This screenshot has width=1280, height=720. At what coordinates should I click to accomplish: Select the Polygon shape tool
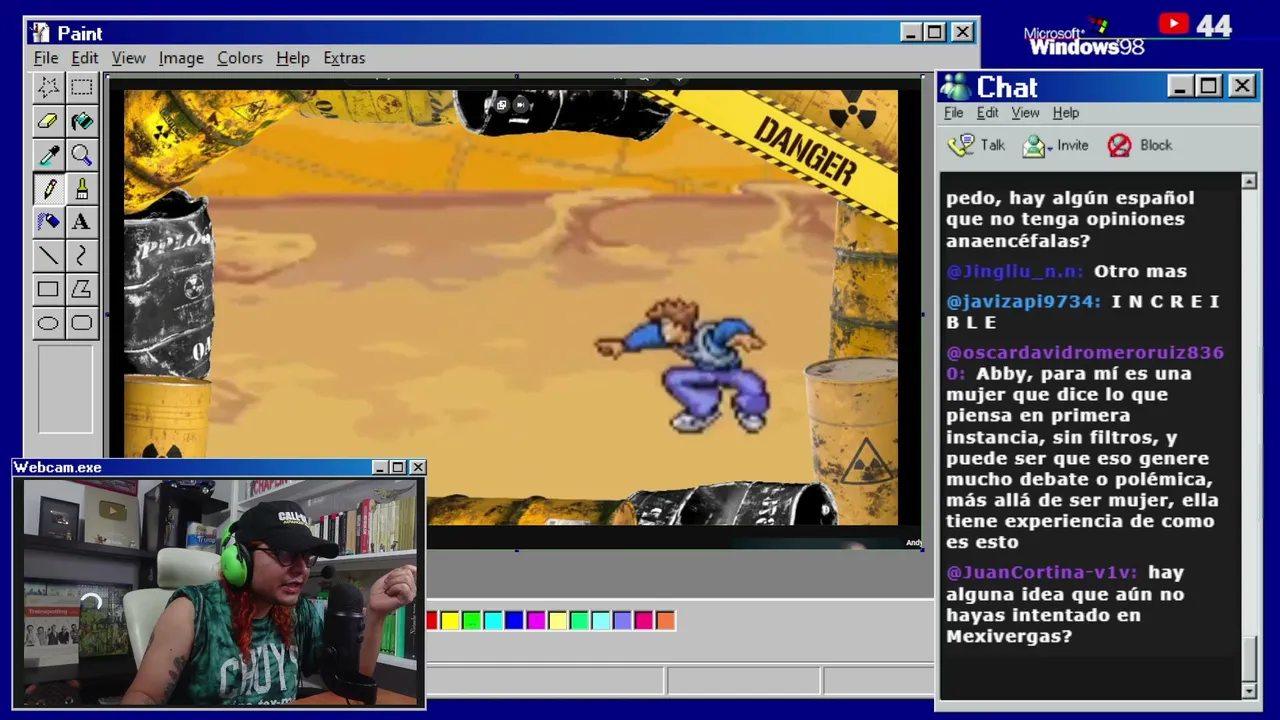pyautogui.click(x=82, y=290)
